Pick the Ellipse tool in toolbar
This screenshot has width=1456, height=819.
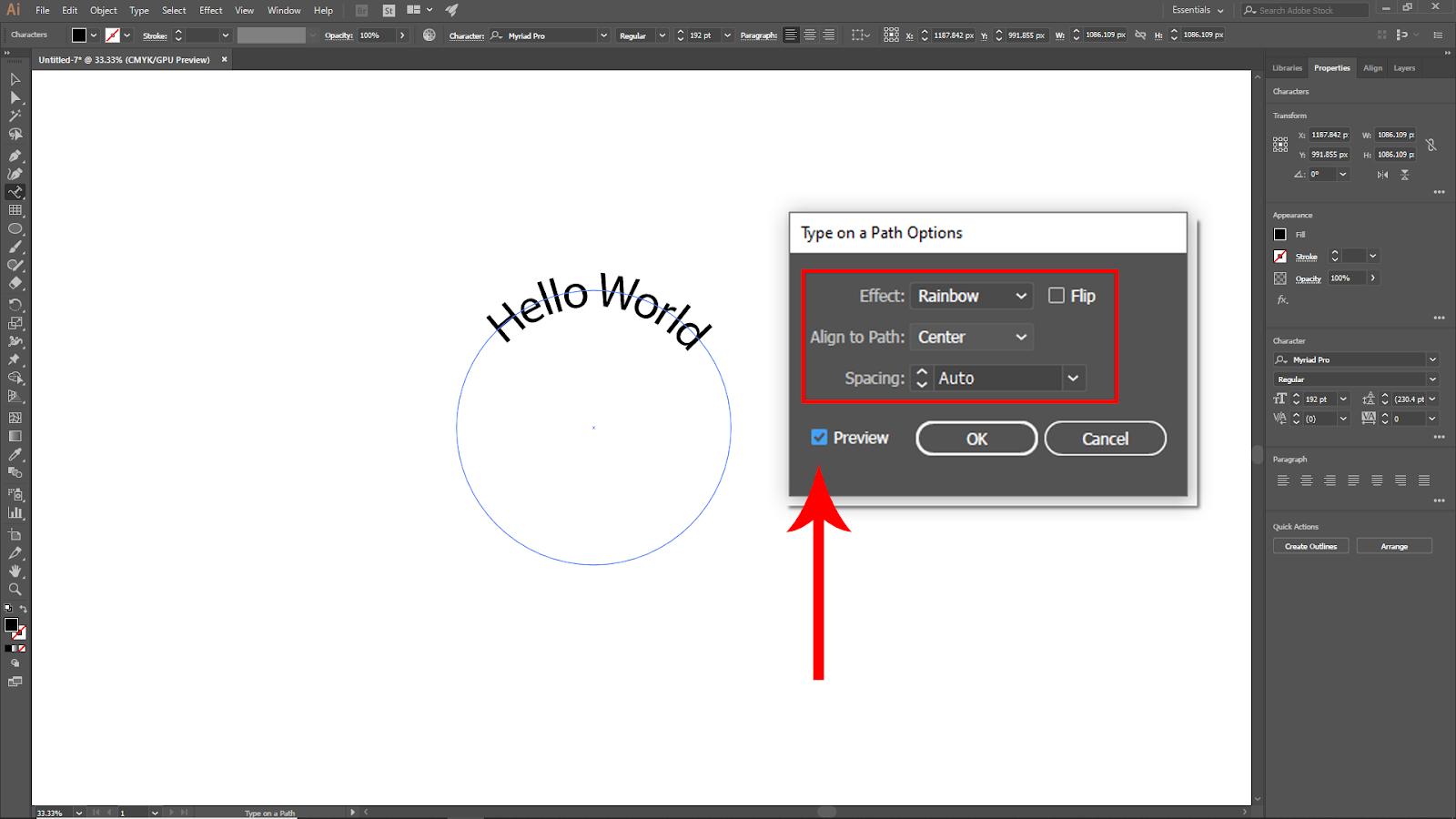(15, 228)
